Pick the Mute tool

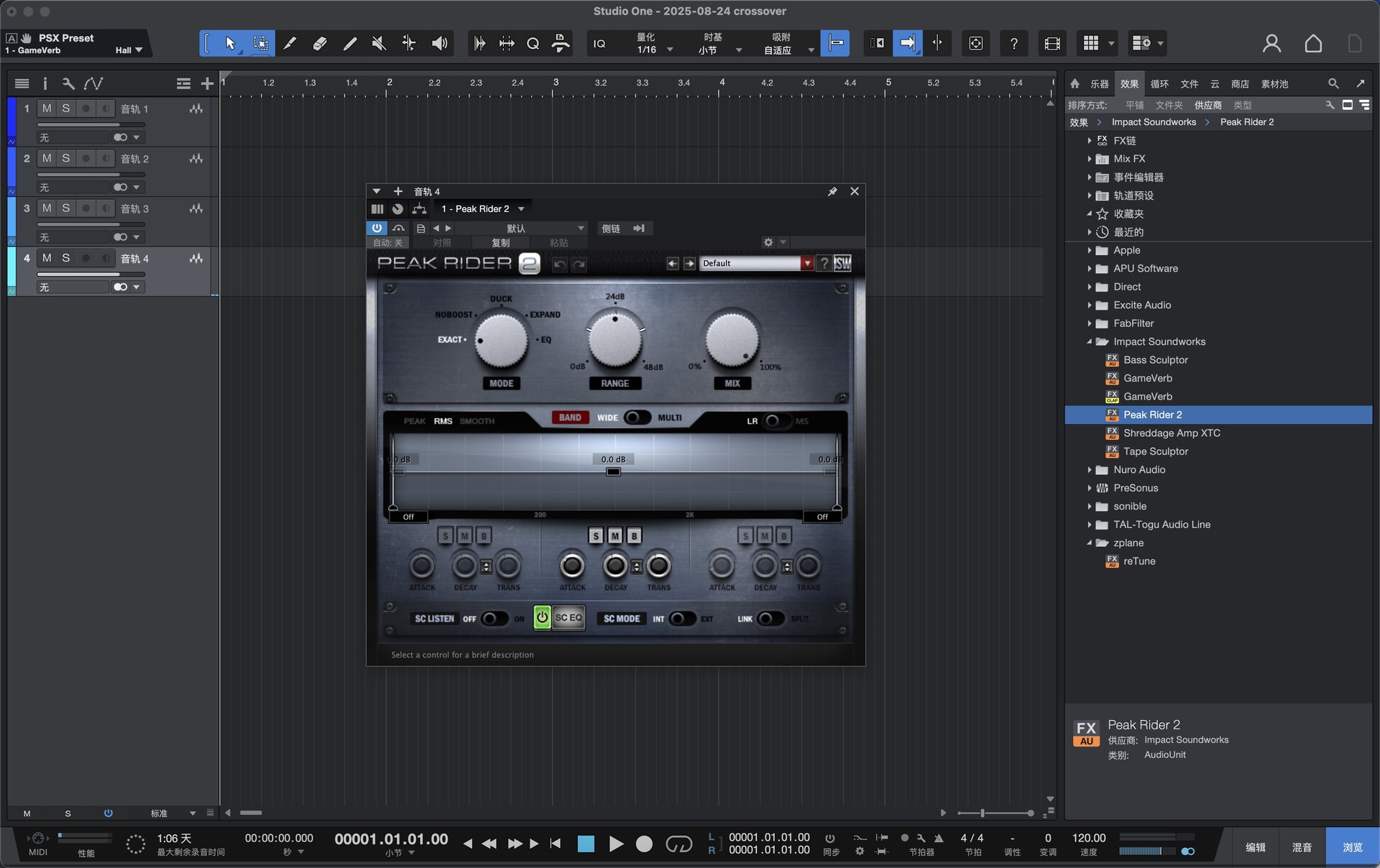pyautogui.click(x=379, y=44)
